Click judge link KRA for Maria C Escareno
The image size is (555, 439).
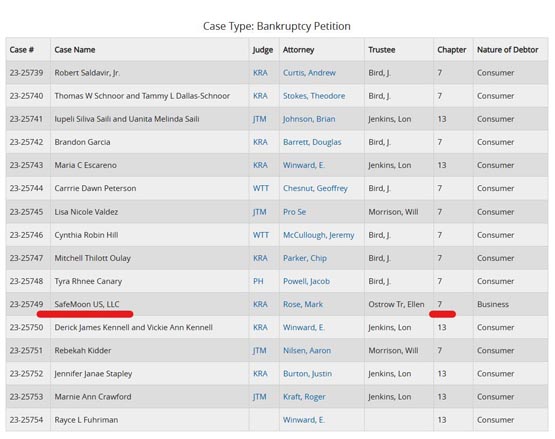(x=260, y=165)
